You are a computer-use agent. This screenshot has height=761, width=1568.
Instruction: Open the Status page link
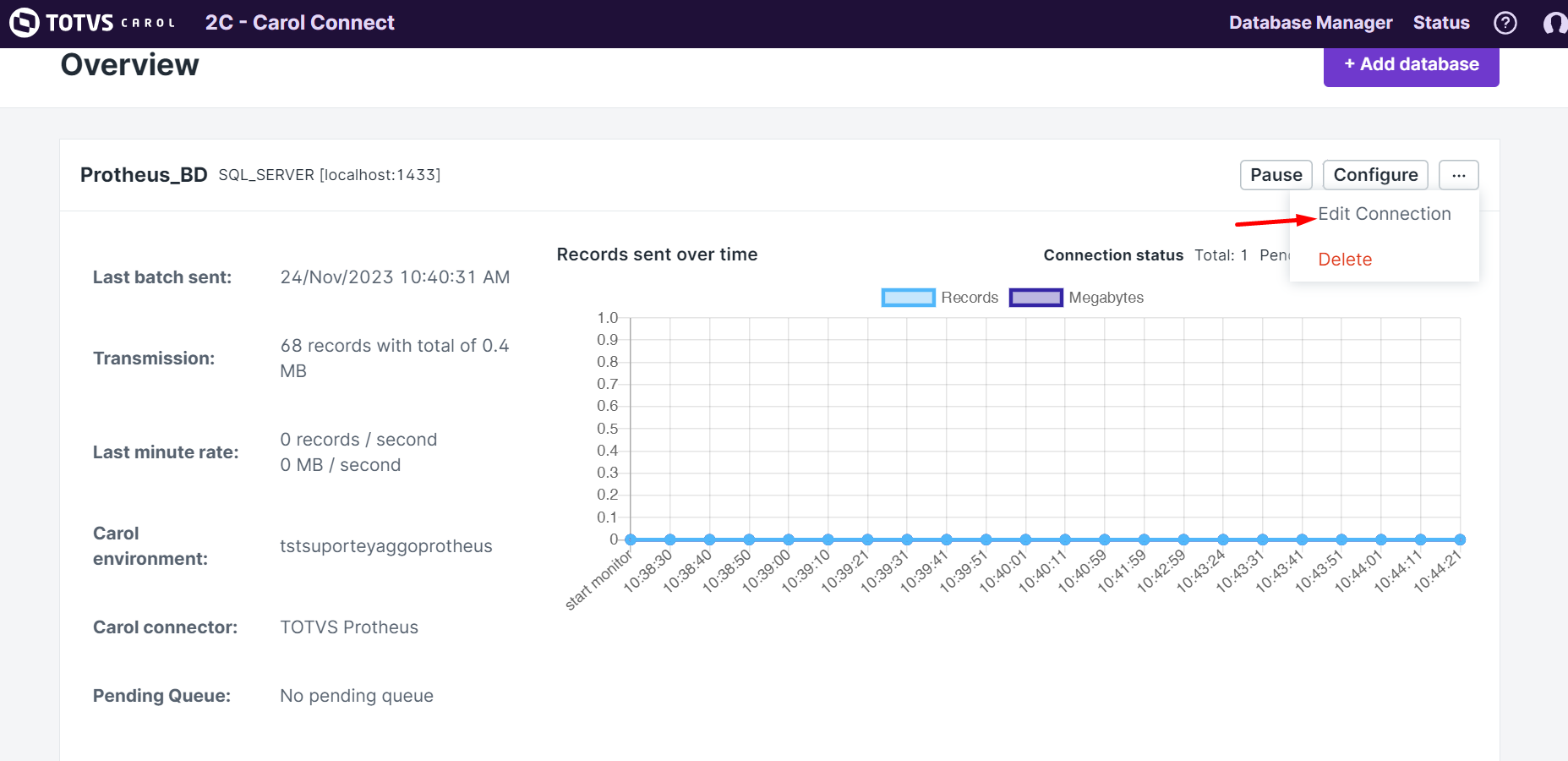click(1441, 23)
